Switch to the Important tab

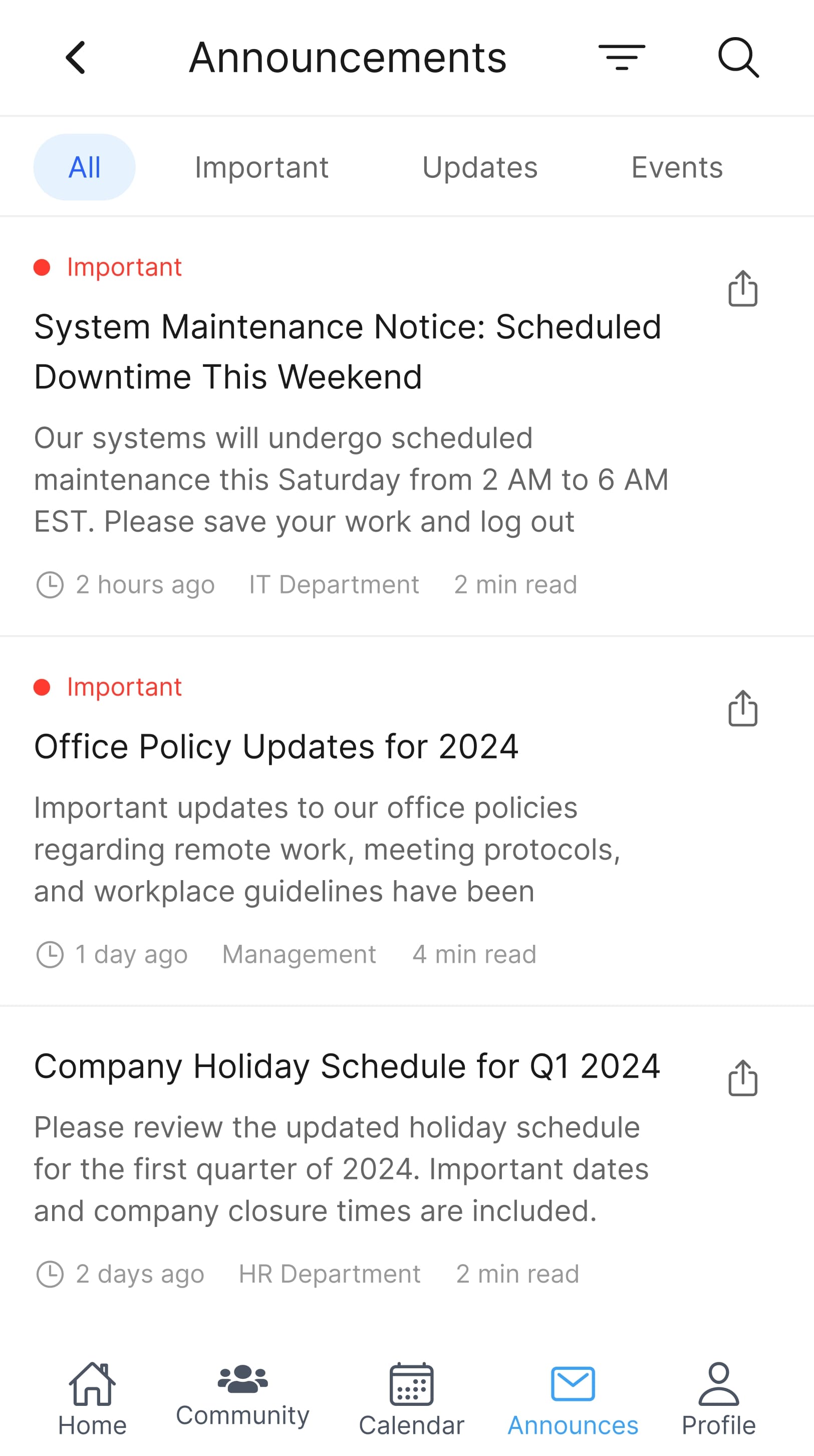click(x=261, y=167)
